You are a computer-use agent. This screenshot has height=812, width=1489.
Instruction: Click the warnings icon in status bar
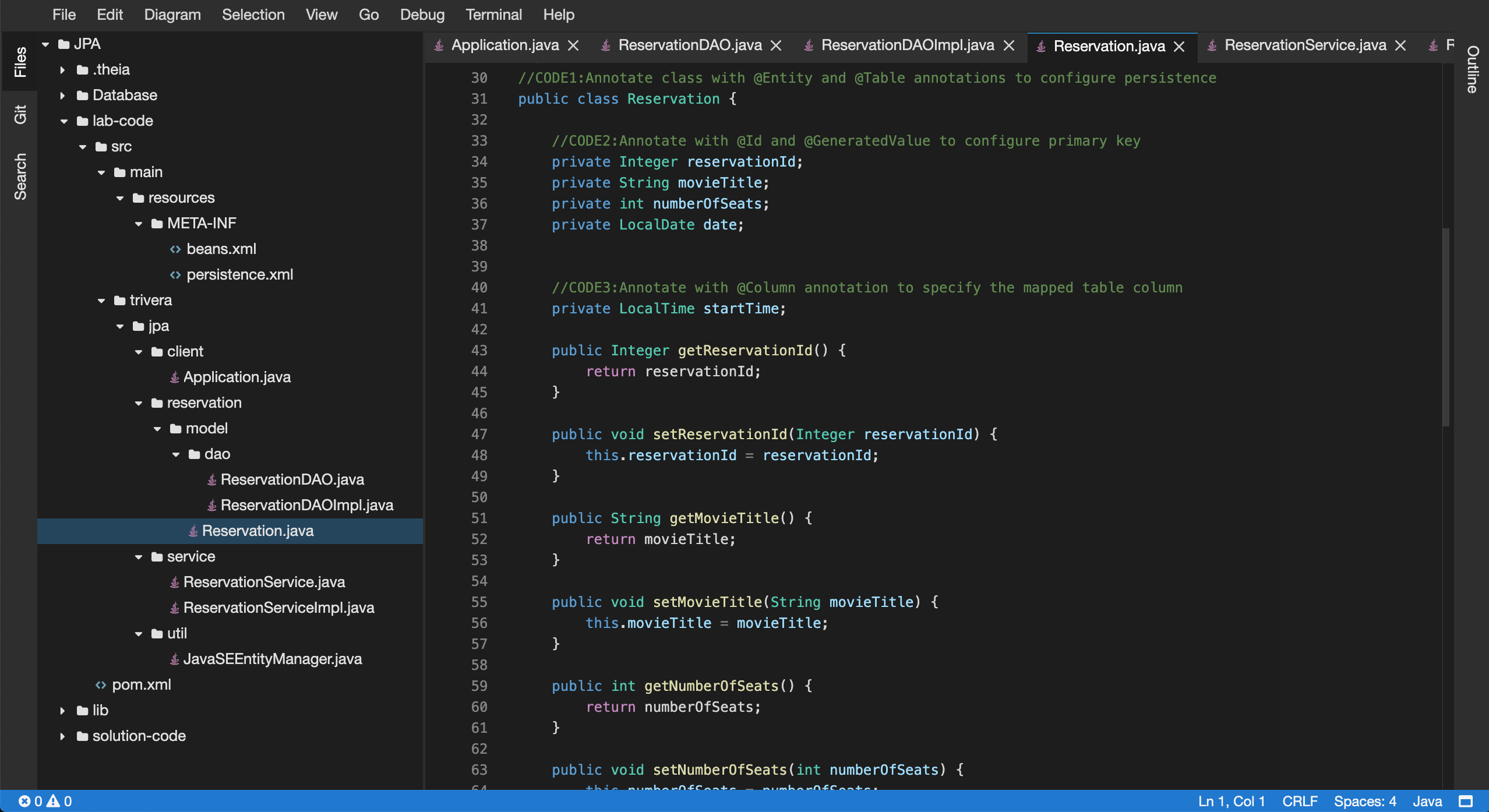(x=54, y=801)
